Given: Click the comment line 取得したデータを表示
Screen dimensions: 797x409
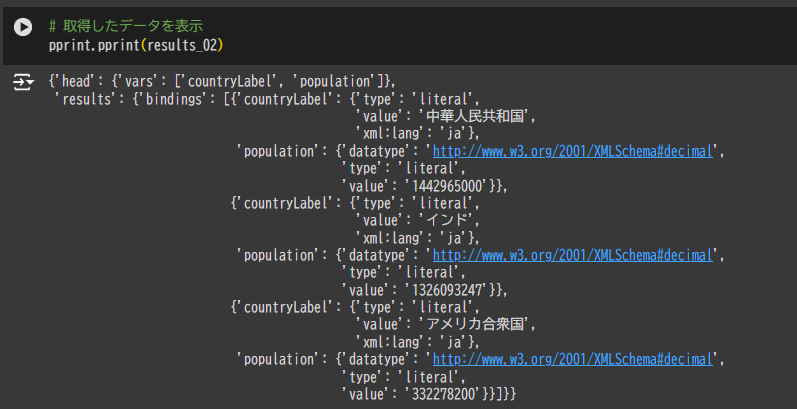Looking at the screenshot, I should [x=126, y=25].
